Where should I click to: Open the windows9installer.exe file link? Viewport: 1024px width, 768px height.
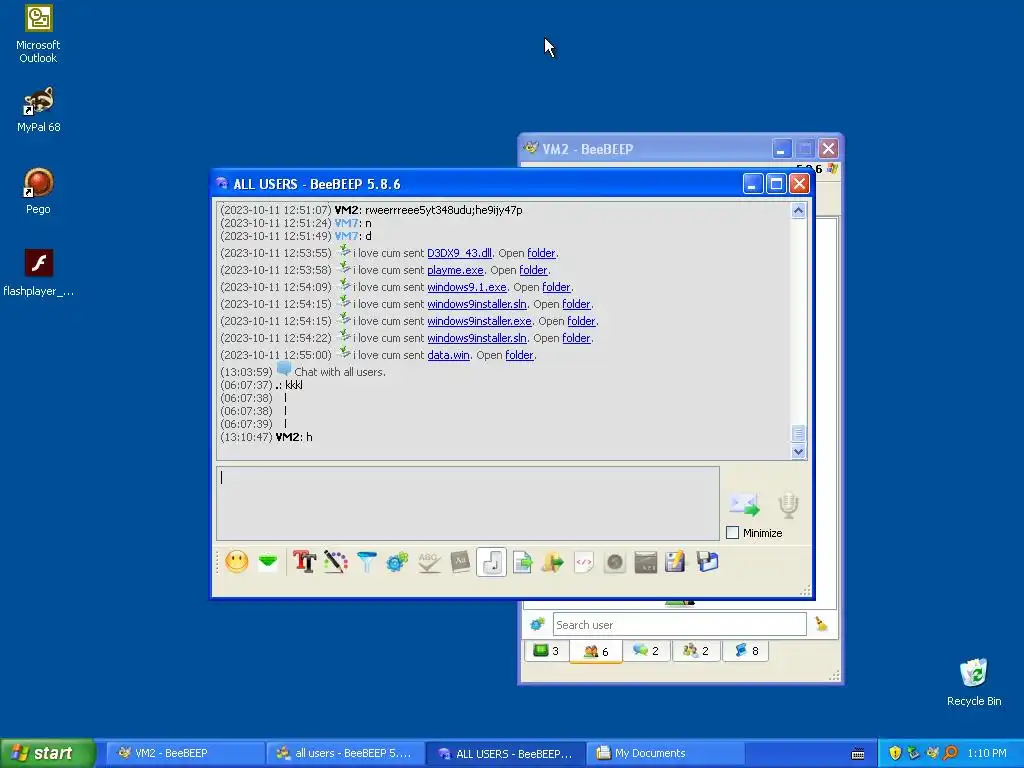479,321
